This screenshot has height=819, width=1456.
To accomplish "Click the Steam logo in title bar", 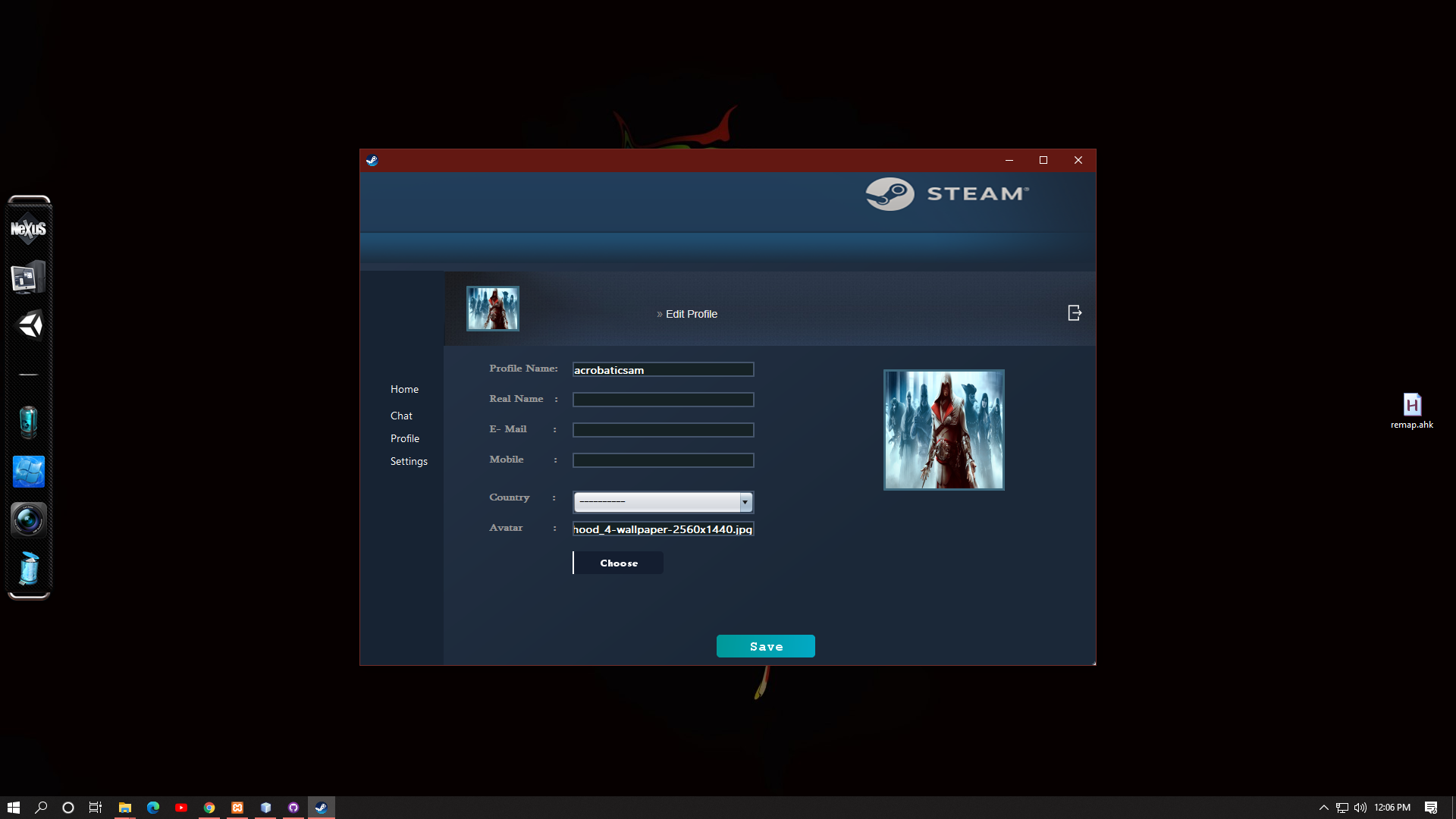I will [372, 160].
